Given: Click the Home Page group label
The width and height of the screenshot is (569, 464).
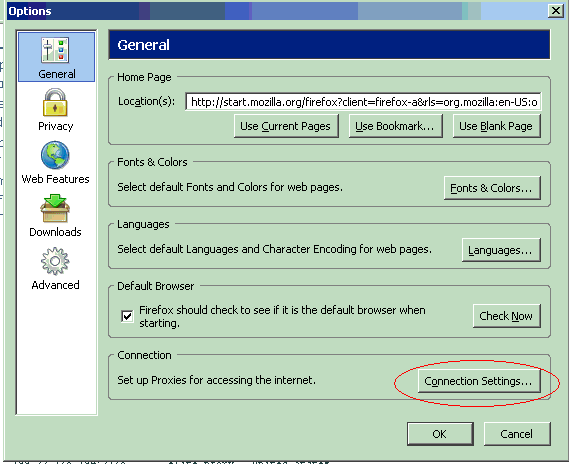Looking at the screenshot, I should (x=144, y=77).
